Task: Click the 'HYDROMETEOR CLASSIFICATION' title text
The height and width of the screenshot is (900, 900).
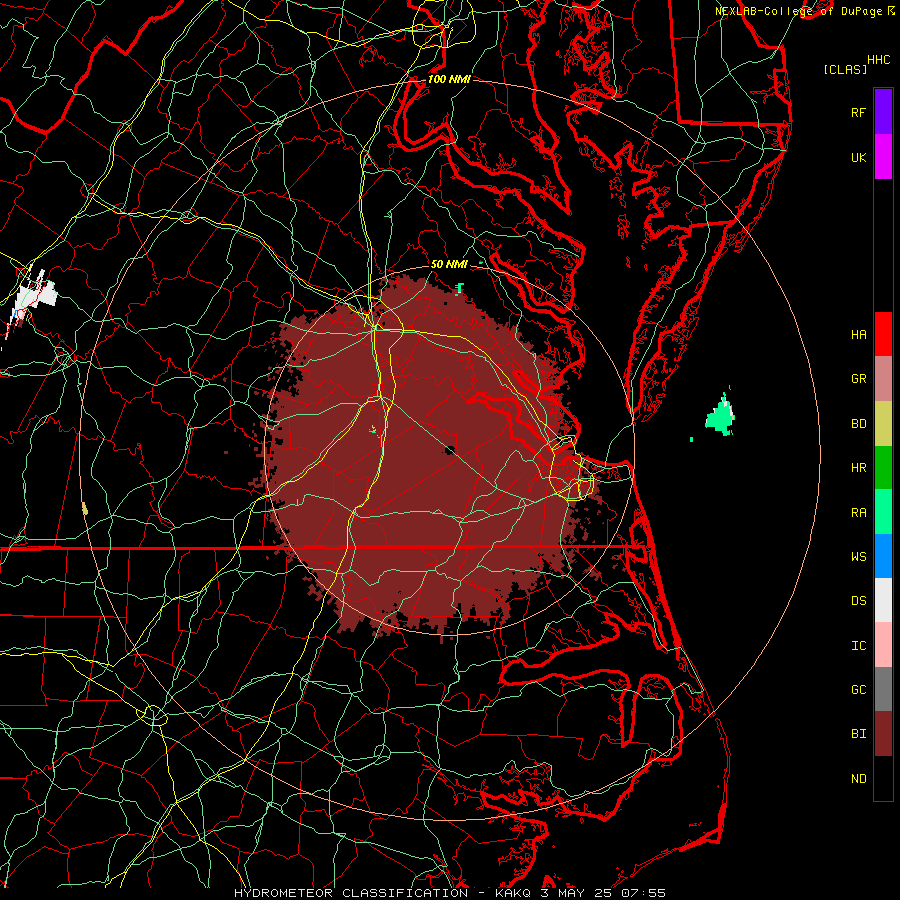Action: click(x=351, y=893)
